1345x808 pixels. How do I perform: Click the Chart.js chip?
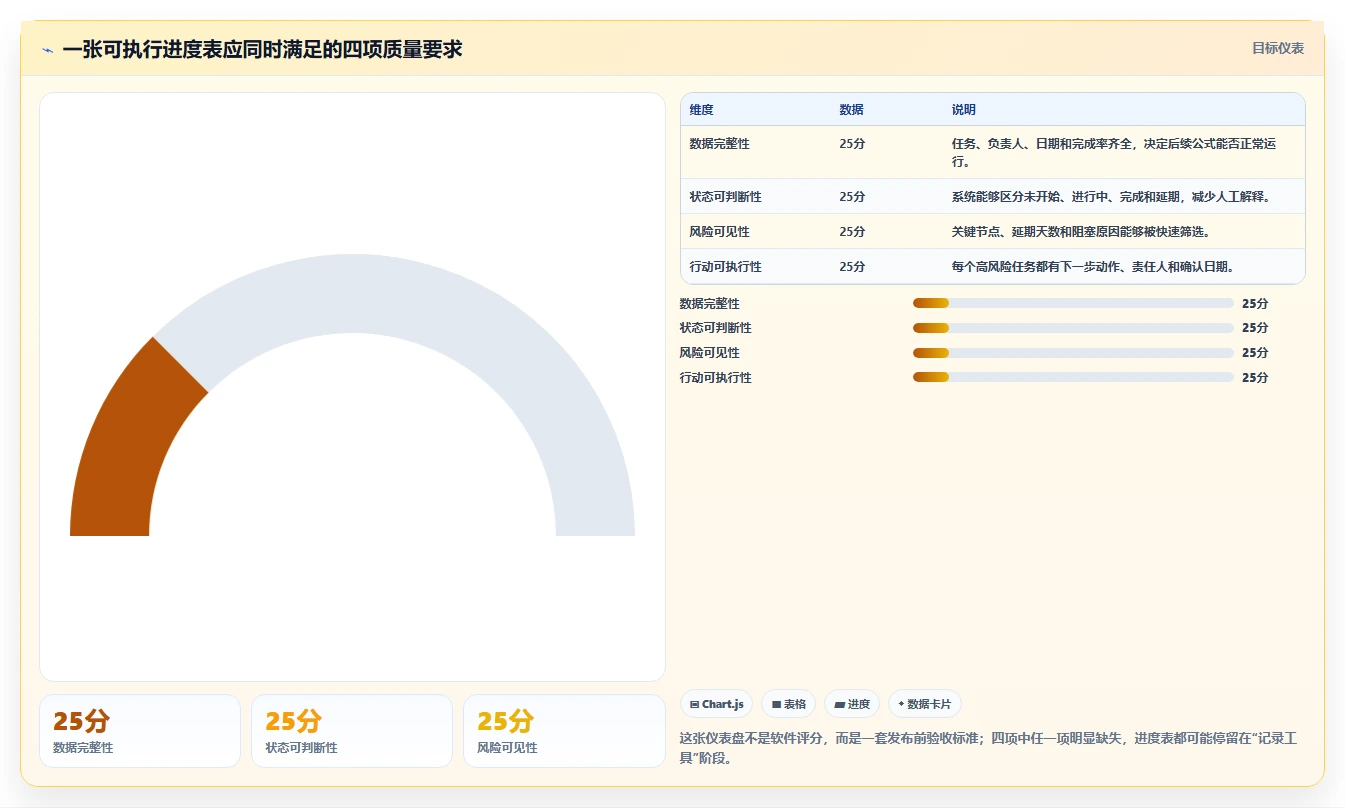[x=716, y=704]
